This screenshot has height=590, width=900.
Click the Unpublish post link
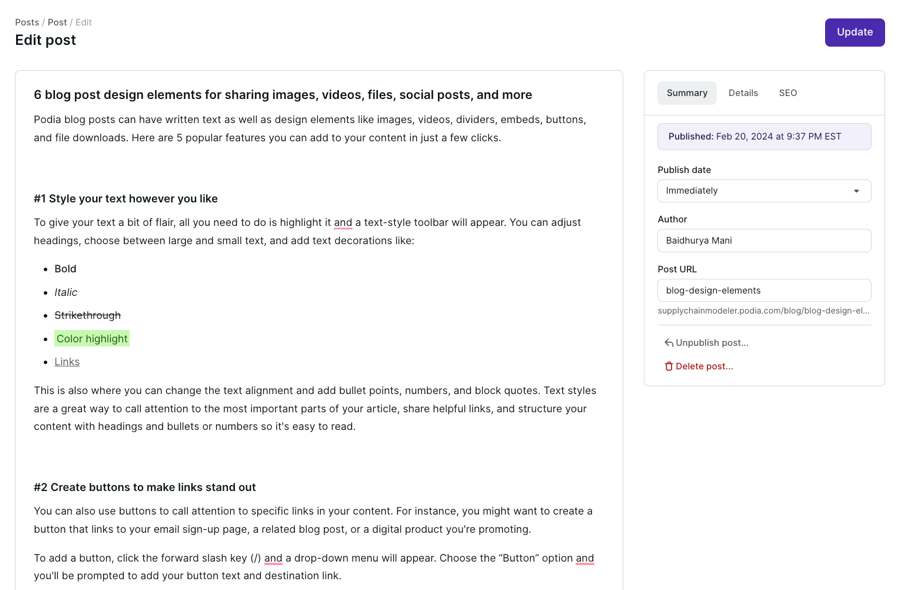(712, 343)
